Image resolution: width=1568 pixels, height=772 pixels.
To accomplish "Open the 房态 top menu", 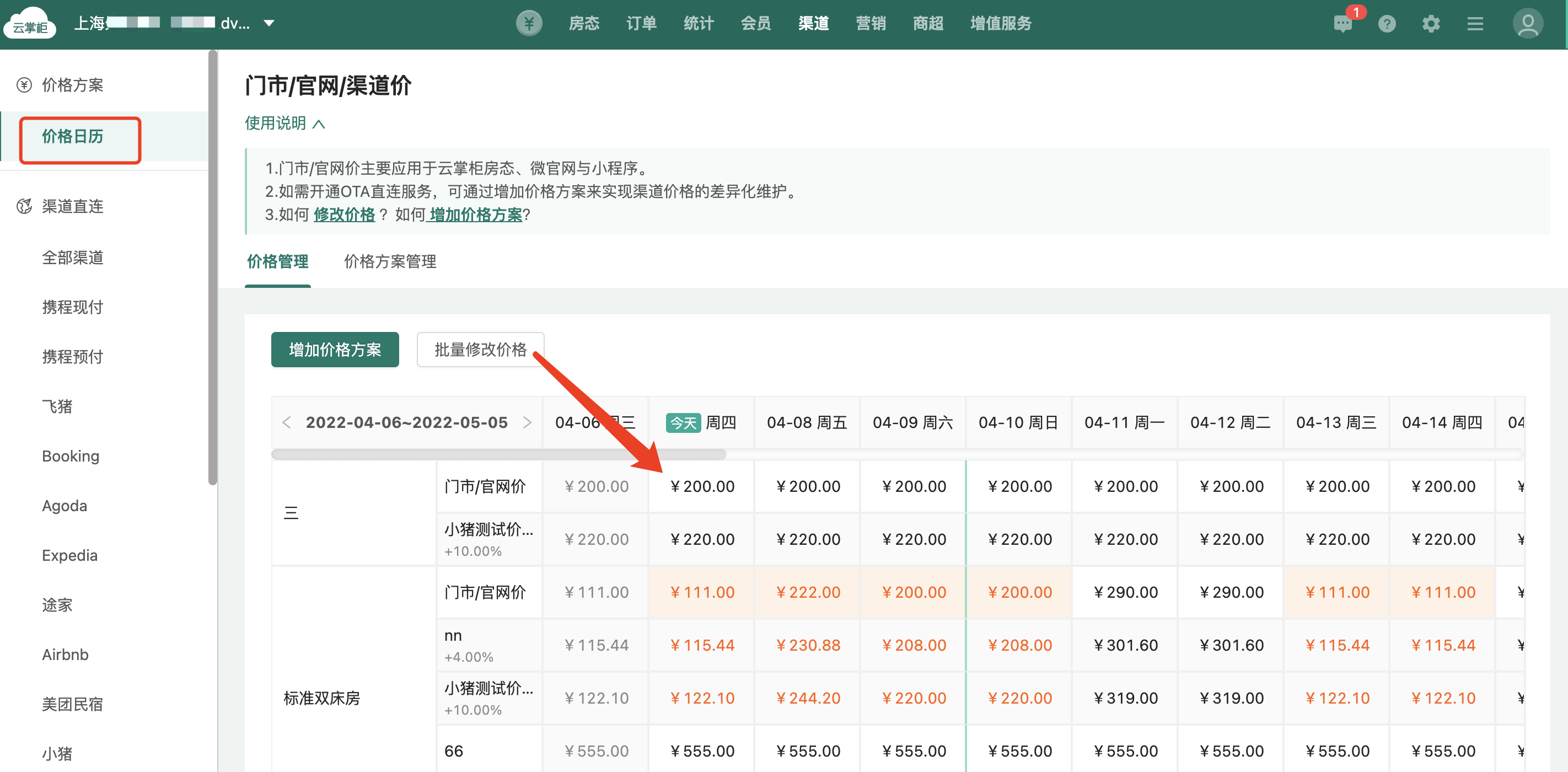I will [583, 23].
